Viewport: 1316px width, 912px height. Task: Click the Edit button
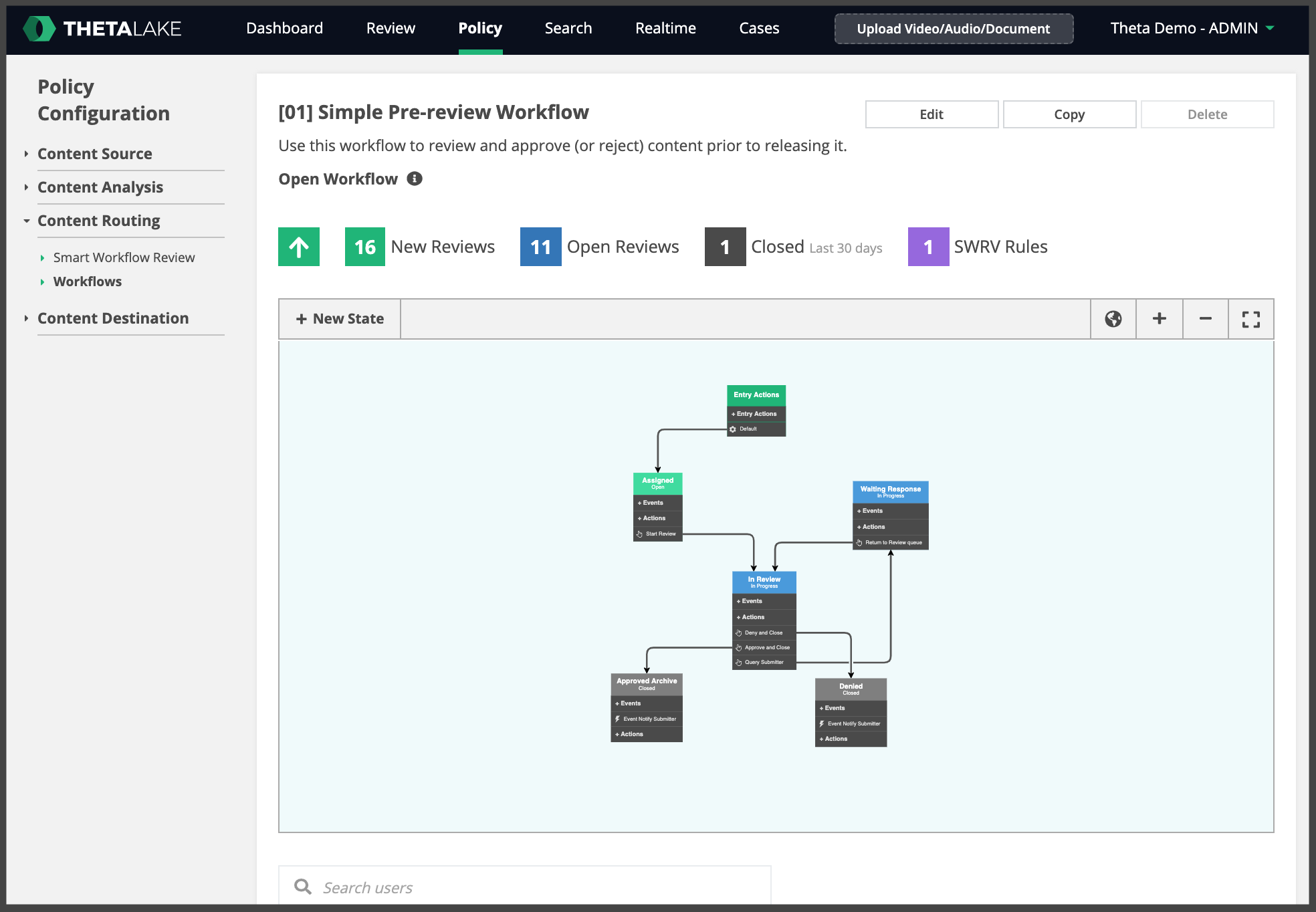tap(931, 114)
